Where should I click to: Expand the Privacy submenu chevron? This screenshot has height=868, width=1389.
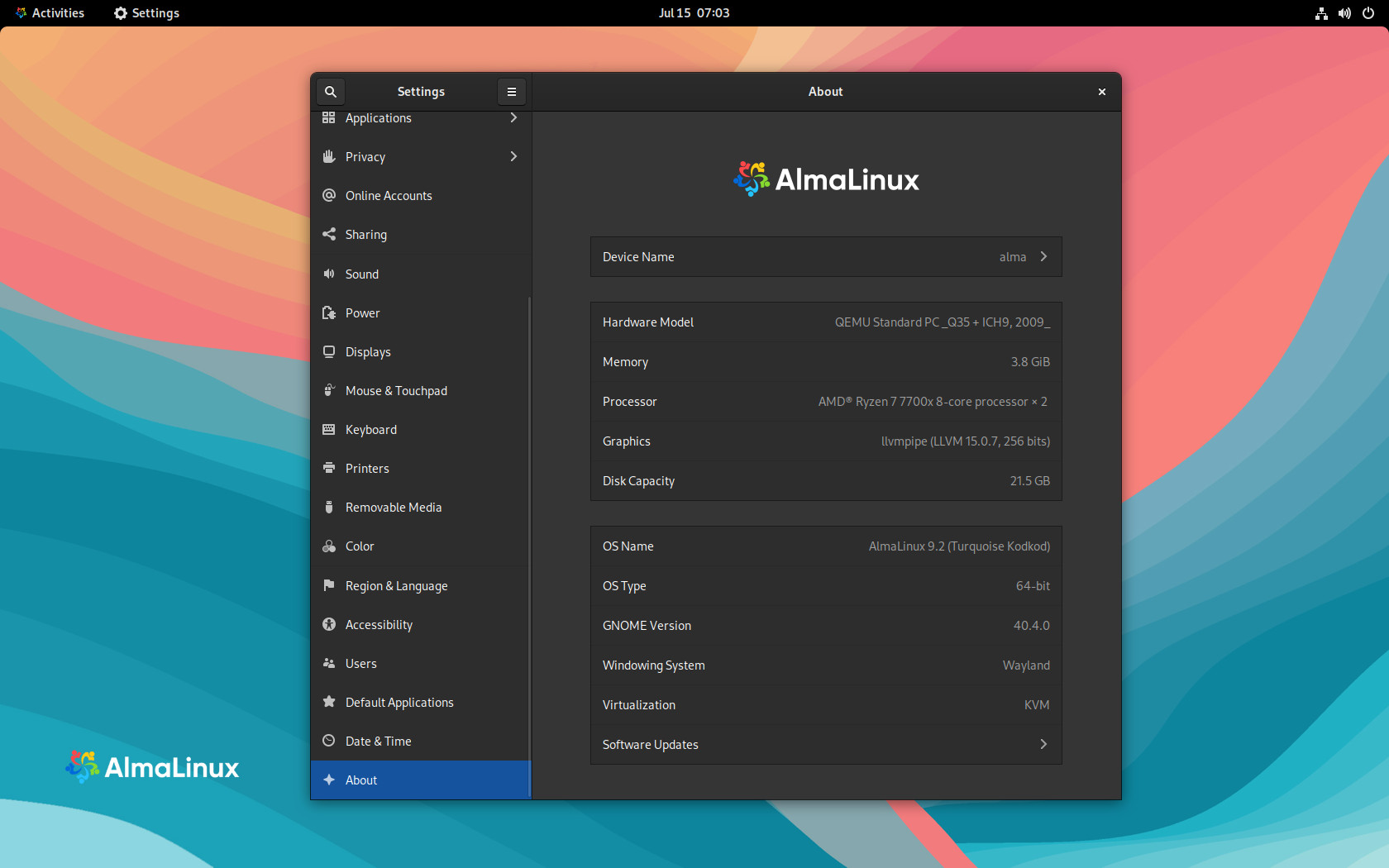513,157
